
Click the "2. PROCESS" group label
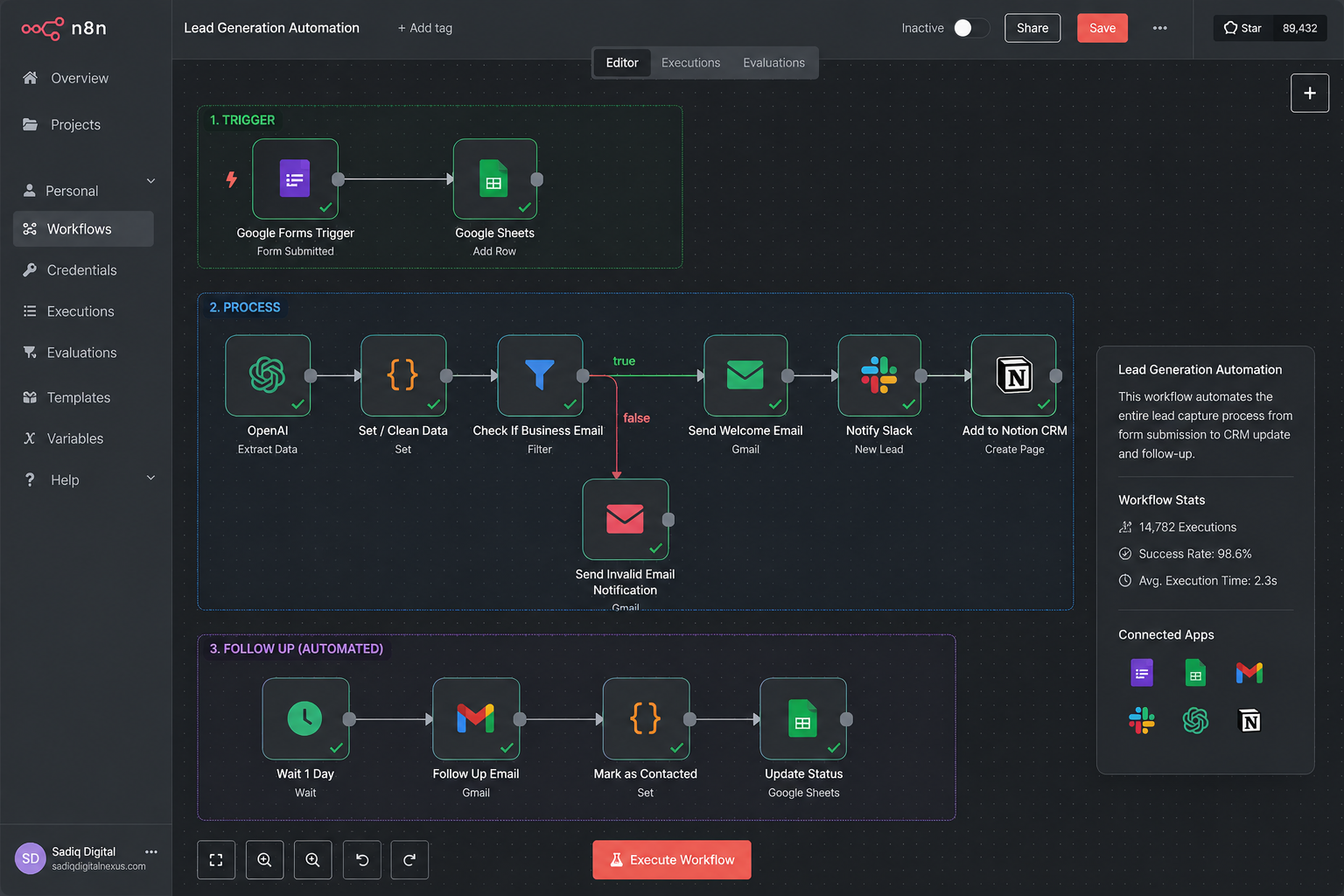pos(245,307)
